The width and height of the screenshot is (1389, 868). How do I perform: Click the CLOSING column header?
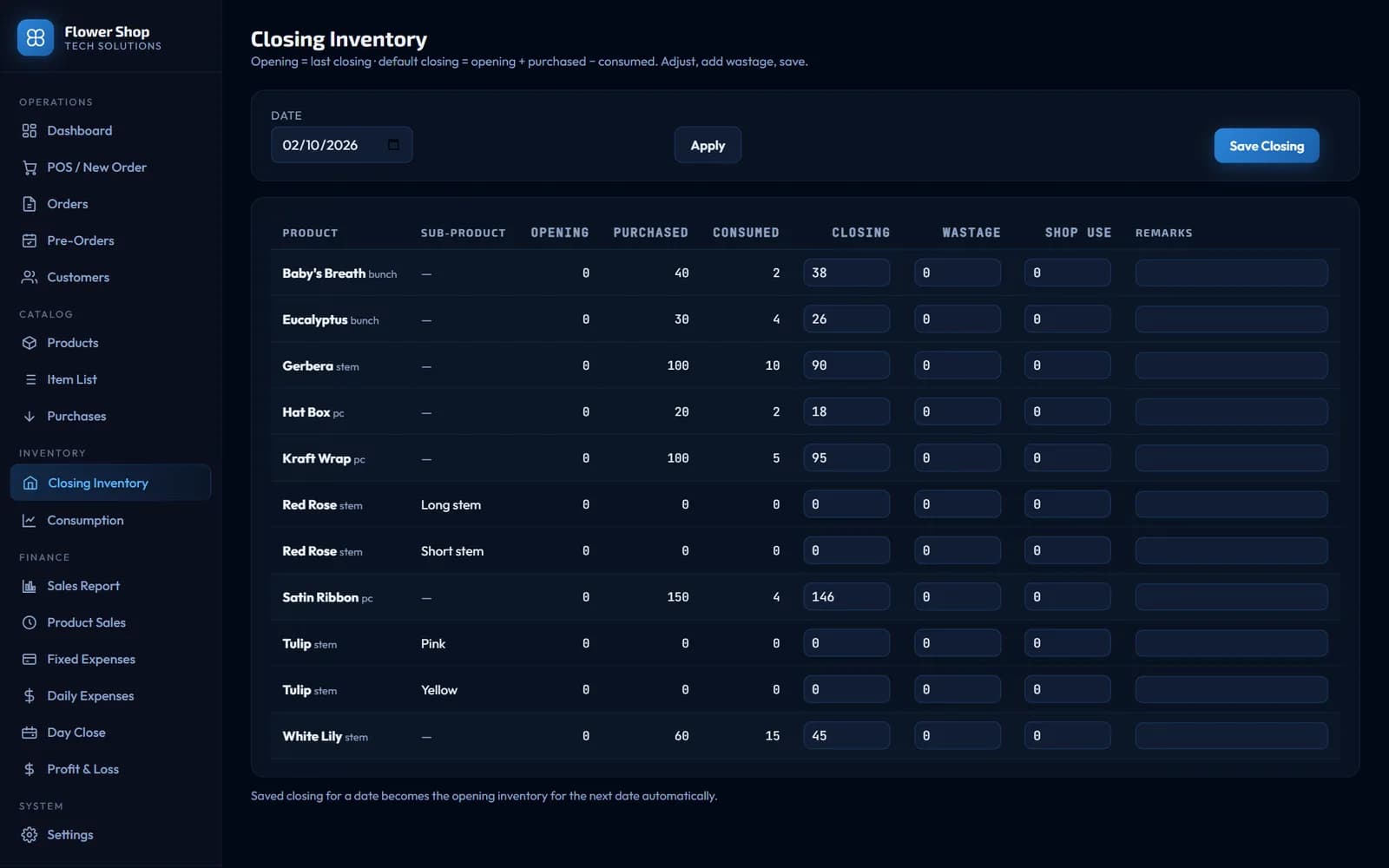click(x=860, y=233)
